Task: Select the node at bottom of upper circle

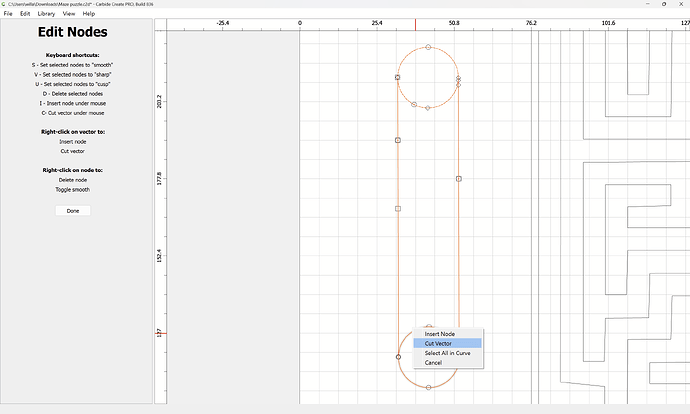Action: point(428,107)
